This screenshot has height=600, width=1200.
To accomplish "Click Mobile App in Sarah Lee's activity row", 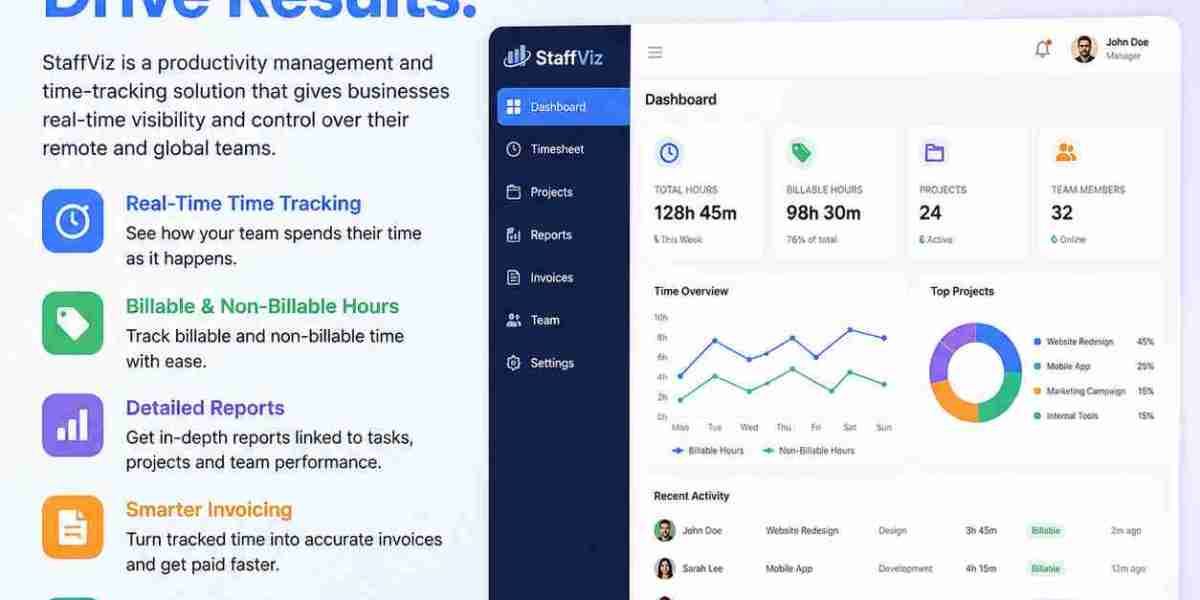I will [789, 569].
